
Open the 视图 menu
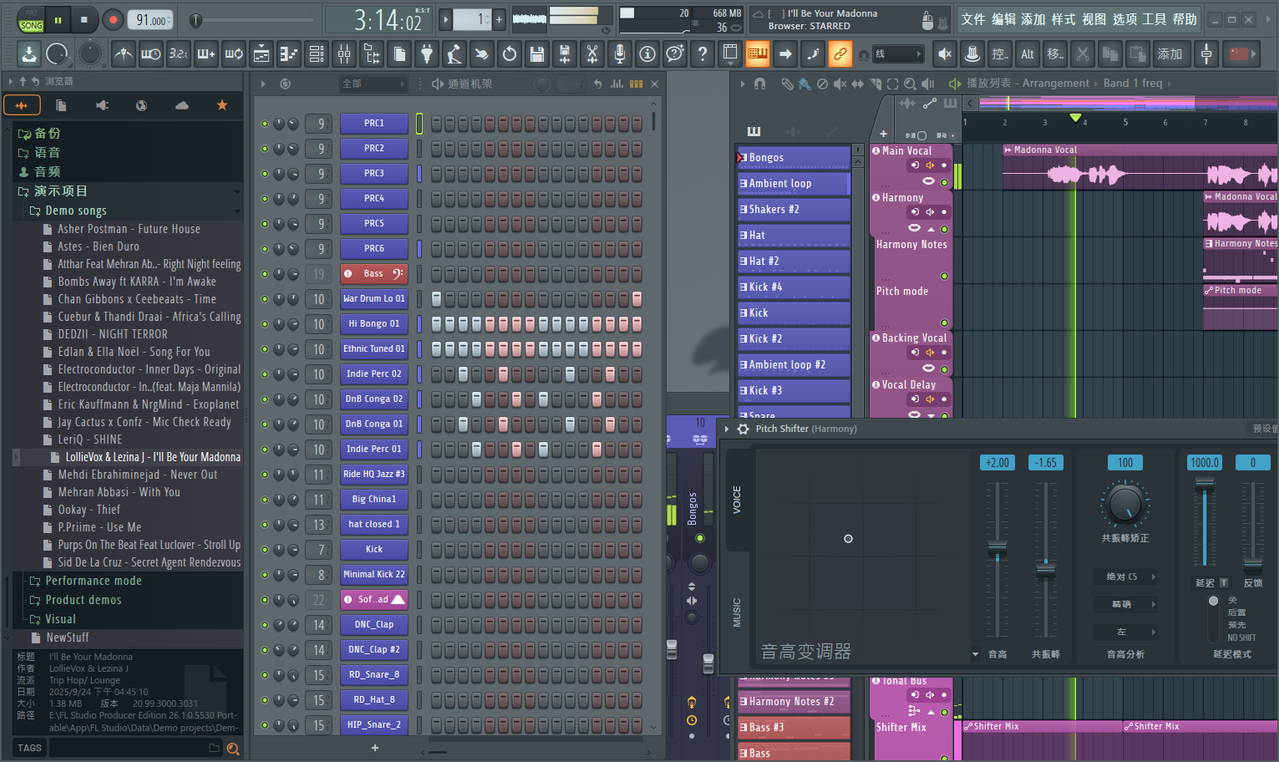1095,19
